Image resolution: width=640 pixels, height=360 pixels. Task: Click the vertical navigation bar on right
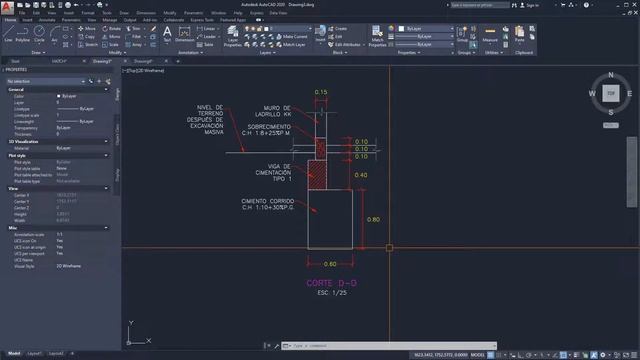click(631, 172)
